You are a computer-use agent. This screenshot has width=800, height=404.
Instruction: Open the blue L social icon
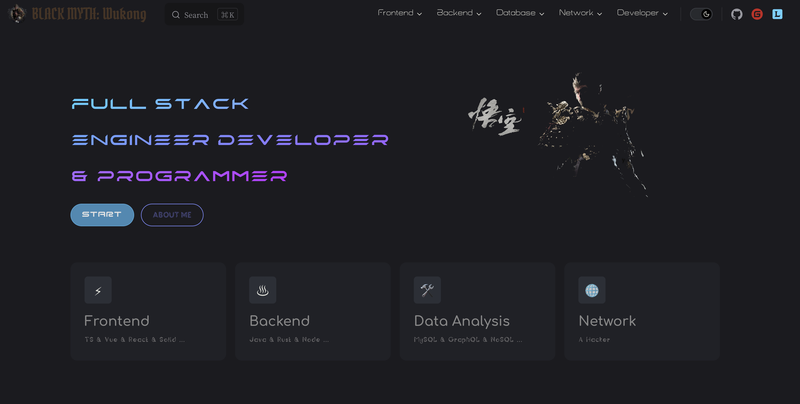point(777,14)
